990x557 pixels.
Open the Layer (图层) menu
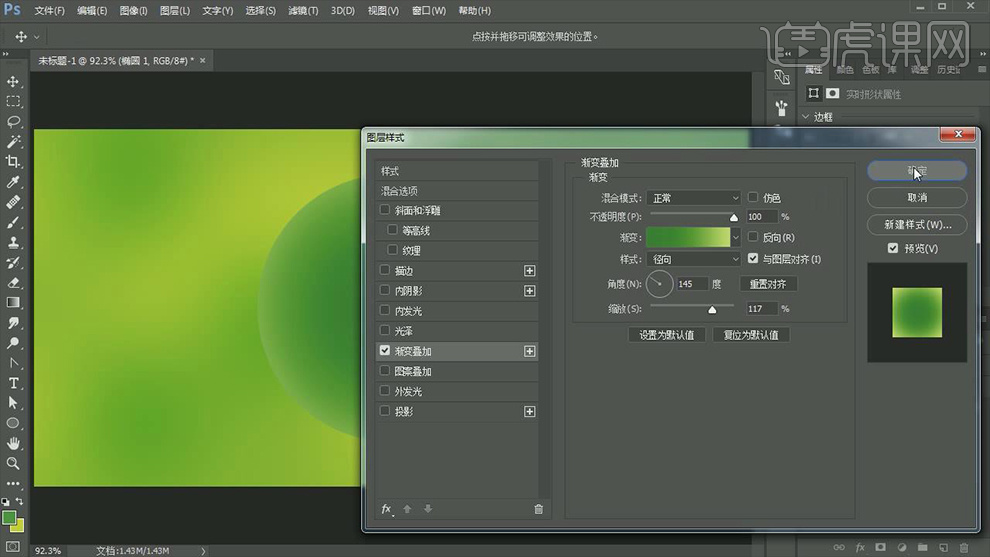click(x=175, y=10)
